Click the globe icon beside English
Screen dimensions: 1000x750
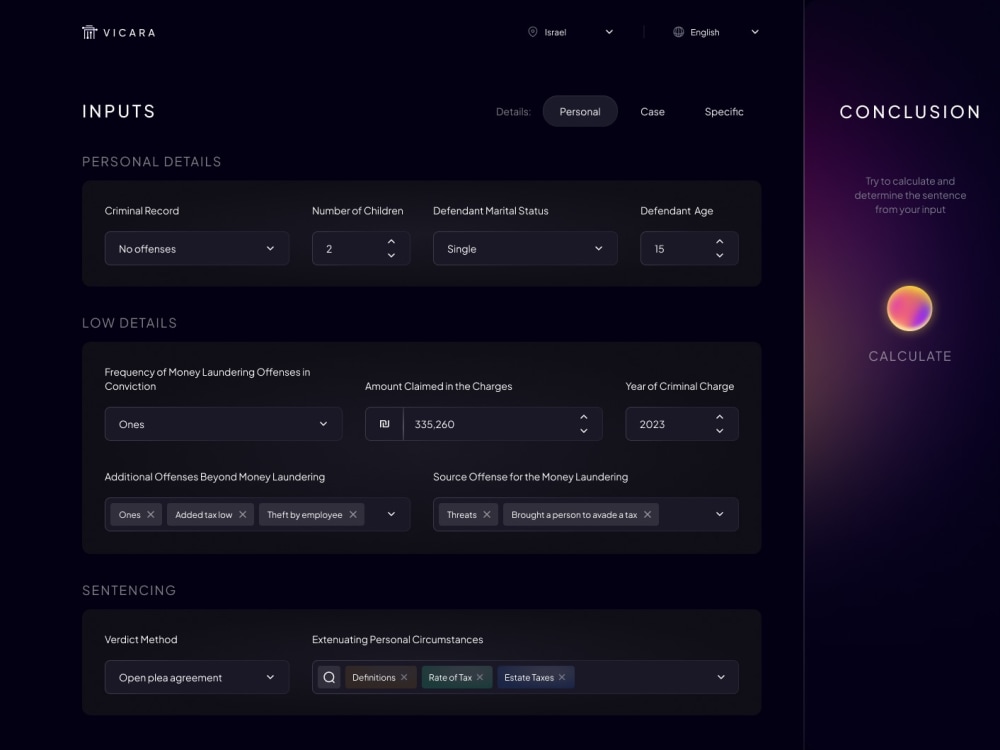pyautogui.click(x=678, y=31)
